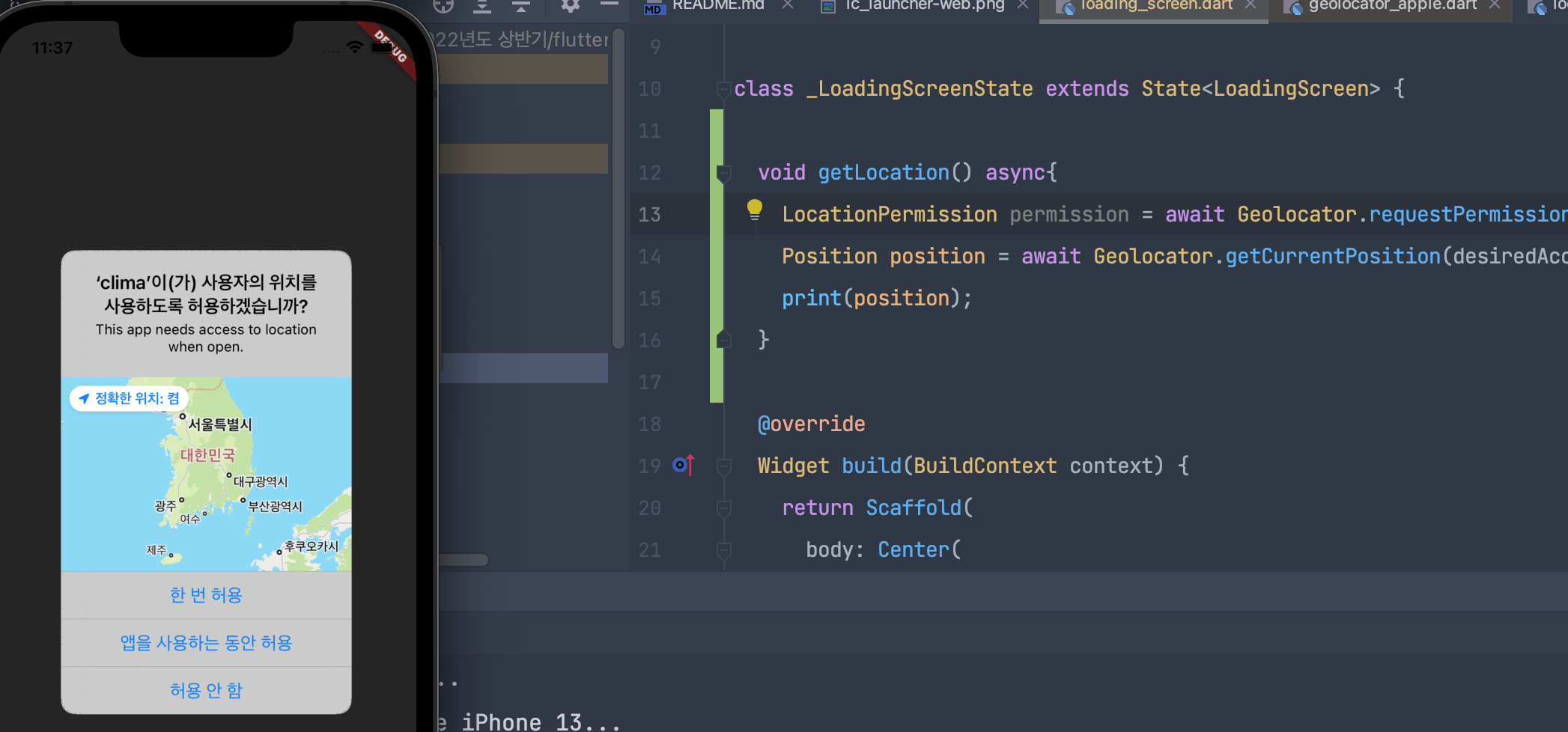
Task: Click the expand all icon in project panel
Action: click(x=482, y=5)
